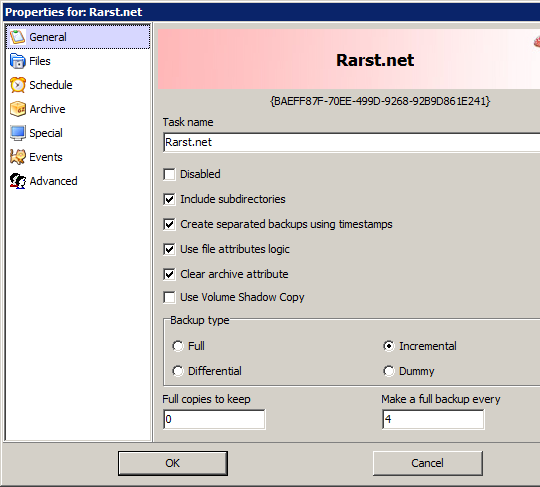Select the Full backup type

pos(178,346)
